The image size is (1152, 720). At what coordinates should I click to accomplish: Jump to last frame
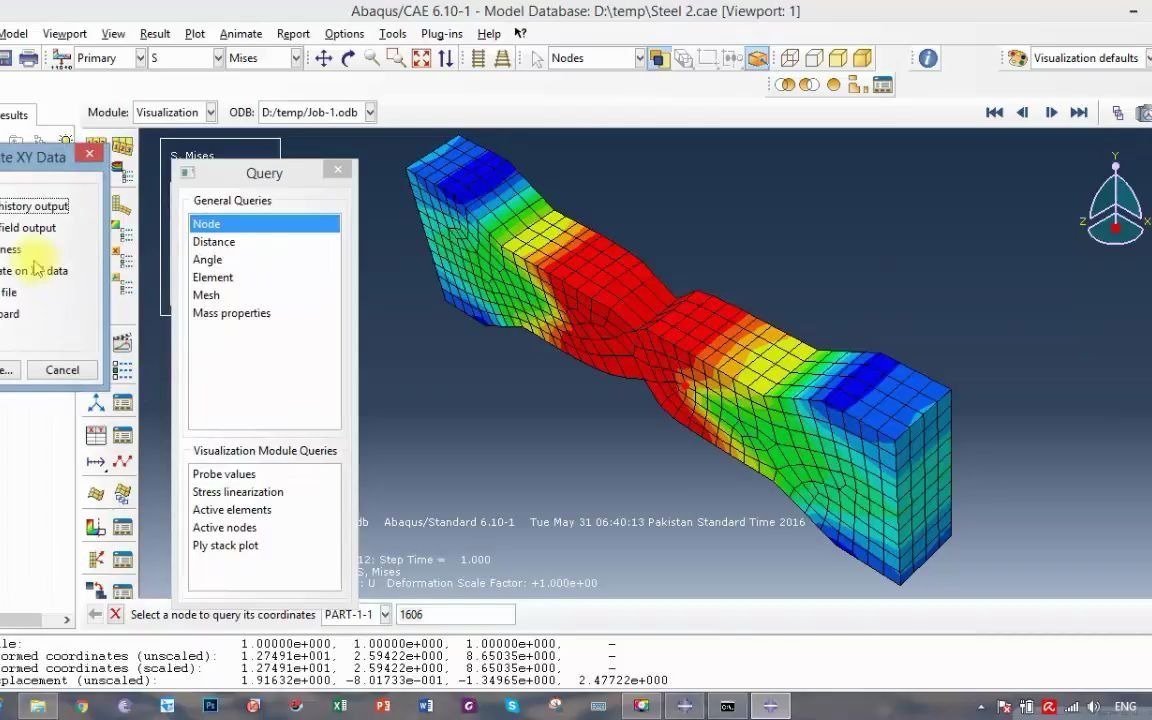coord(1079,112)
